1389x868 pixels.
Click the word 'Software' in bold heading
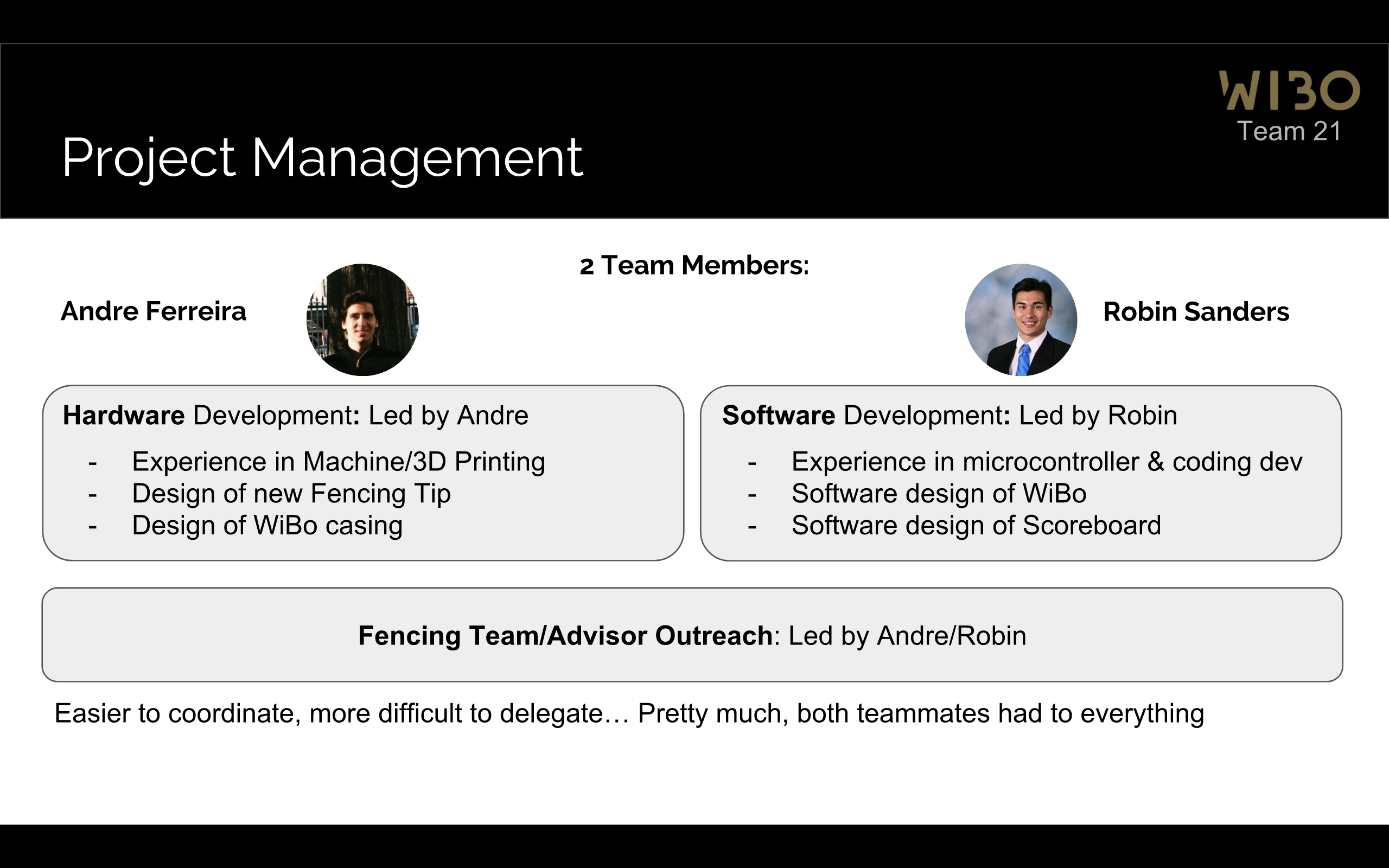click(778, 415)
